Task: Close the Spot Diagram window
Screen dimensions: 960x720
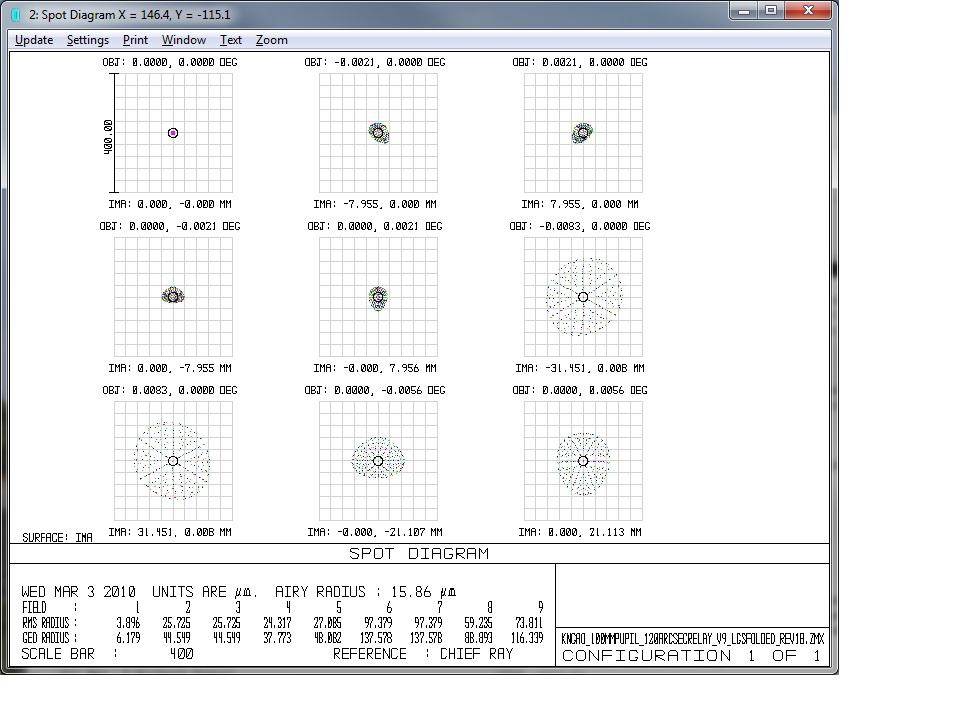Action: click(808, 10)
